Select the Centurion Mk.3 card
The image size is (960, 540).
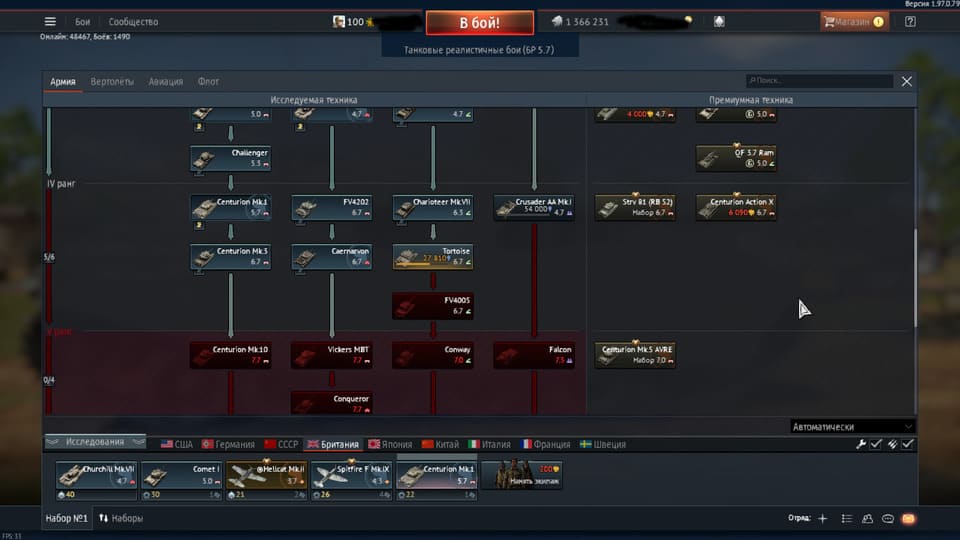231,257
